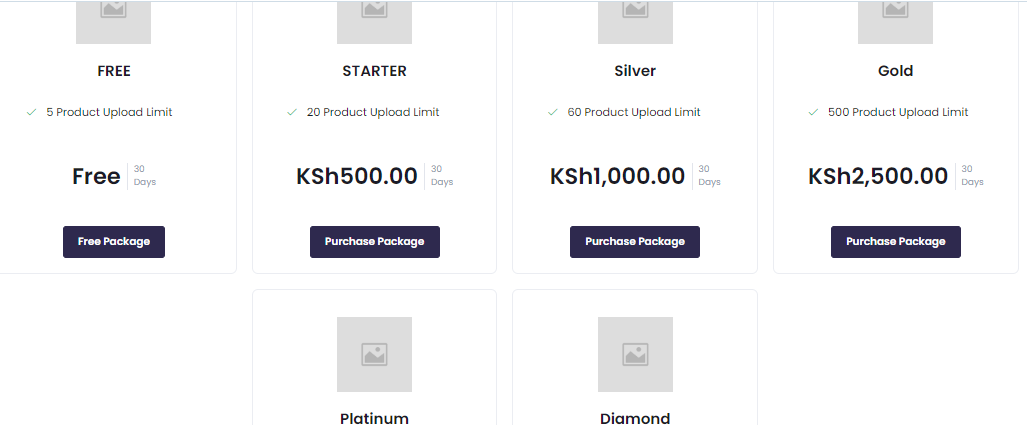This screenshot has height=425, width=1027.
Task: Click checkmark beside 20 Product Upload Limit
Action: point(292,112)
